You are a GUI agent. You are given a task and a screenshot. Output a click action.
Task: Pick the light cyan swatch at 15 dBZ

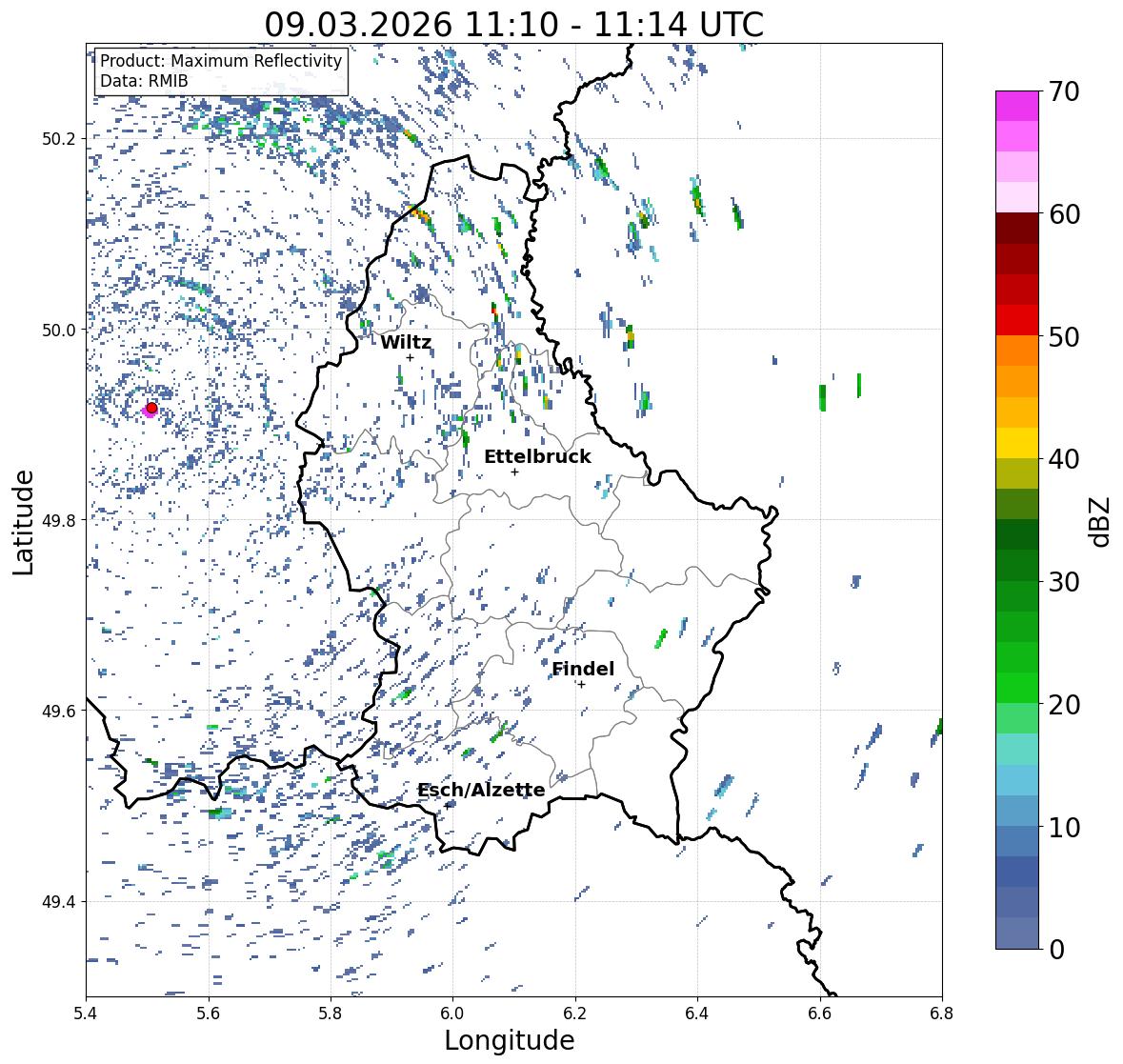[1017, 750]
